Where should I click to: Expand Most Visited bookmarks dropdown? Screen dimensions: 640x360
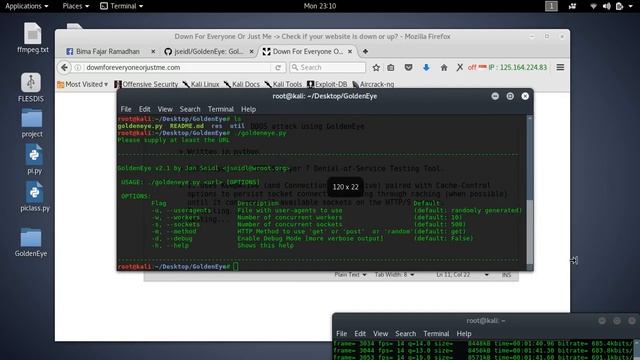tap(82, 84)
